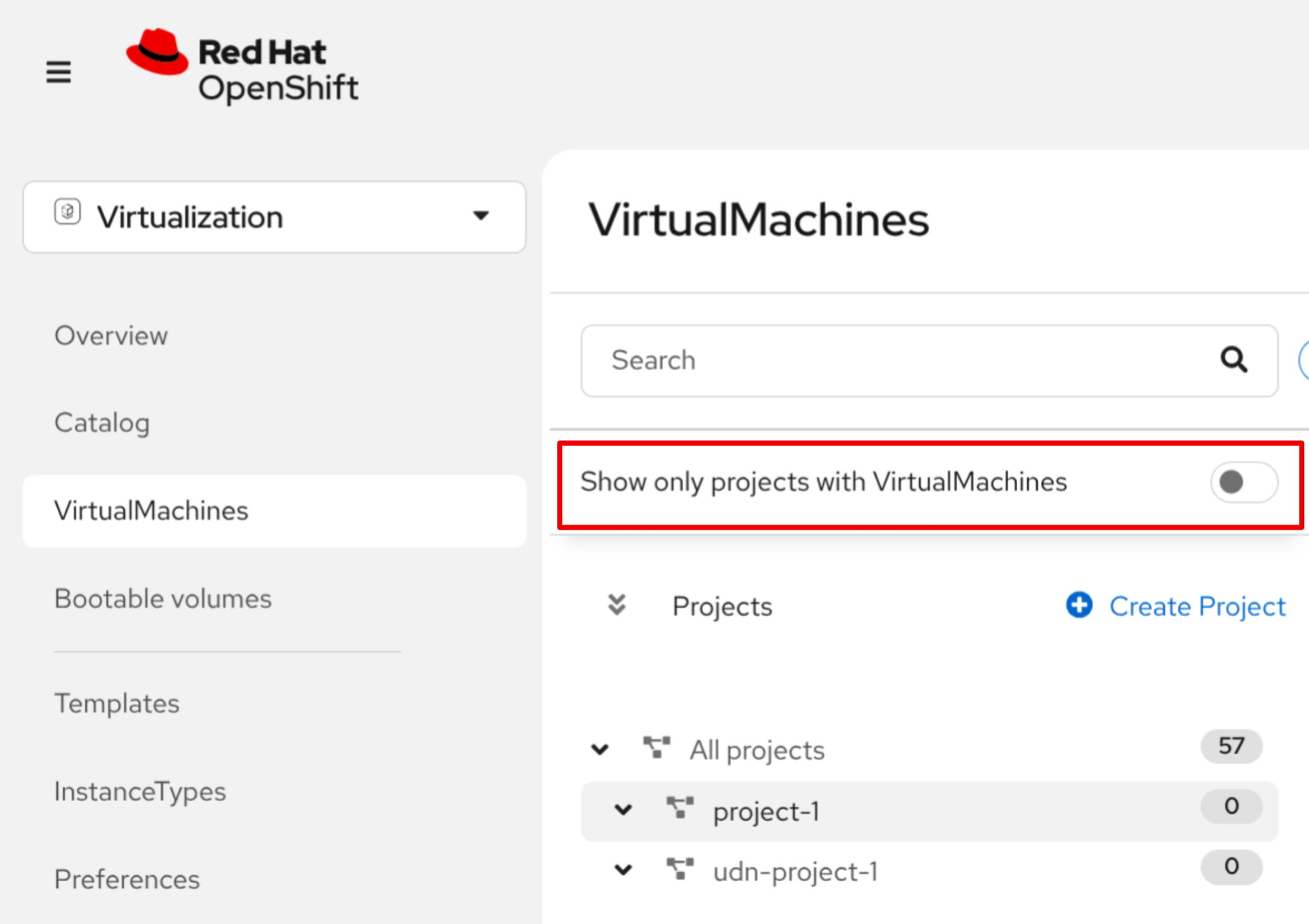Go to Overview in the sidebar

point(111,335)
